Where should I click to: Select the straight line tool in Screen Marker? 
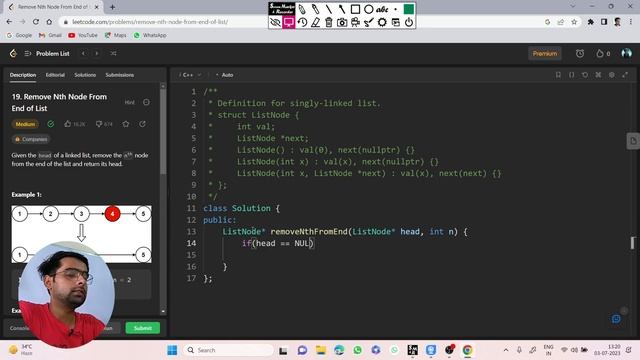coord(329,9)
